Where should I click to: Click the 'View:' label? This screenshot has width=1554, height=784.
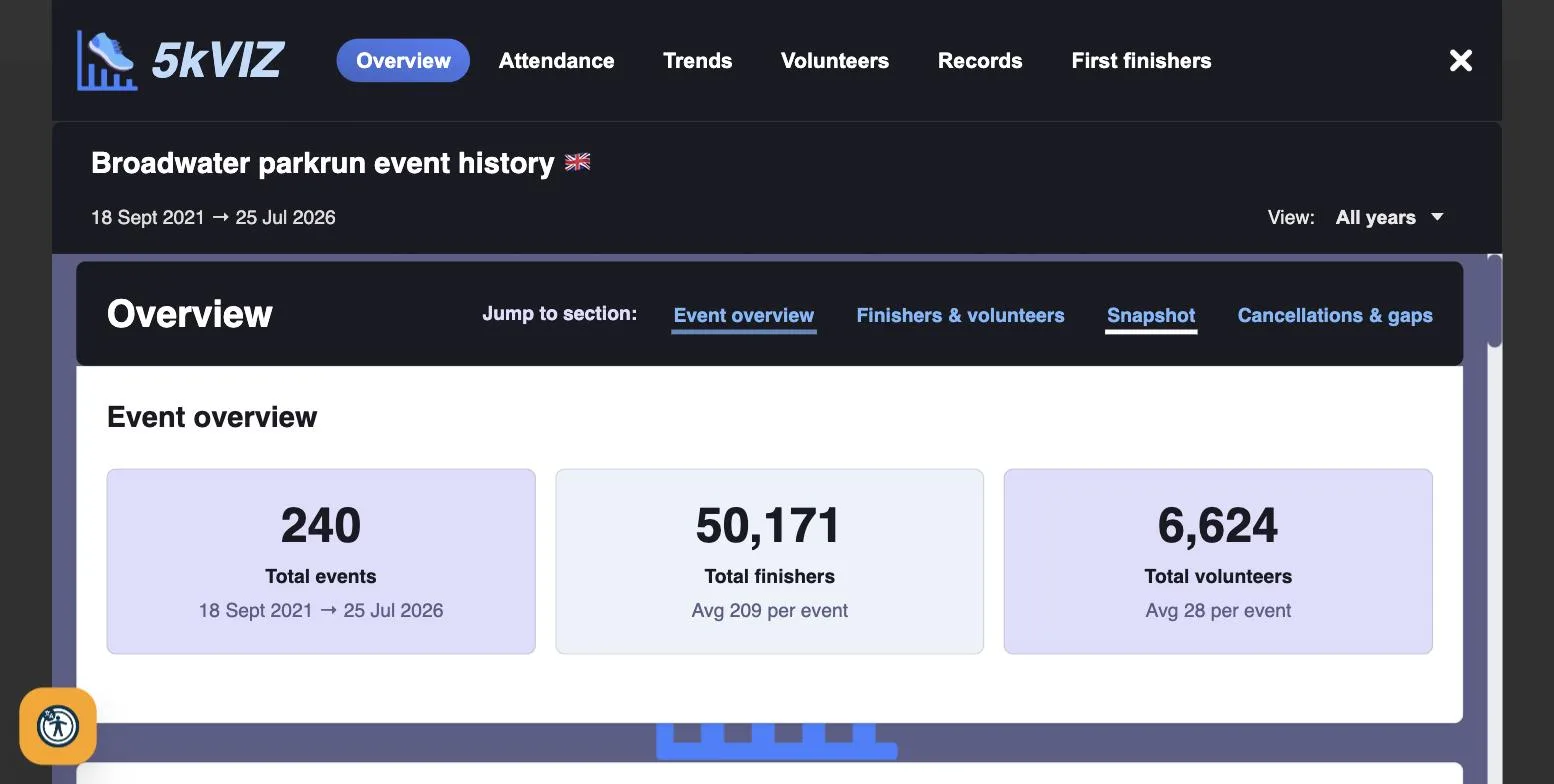coord(1291,218)
